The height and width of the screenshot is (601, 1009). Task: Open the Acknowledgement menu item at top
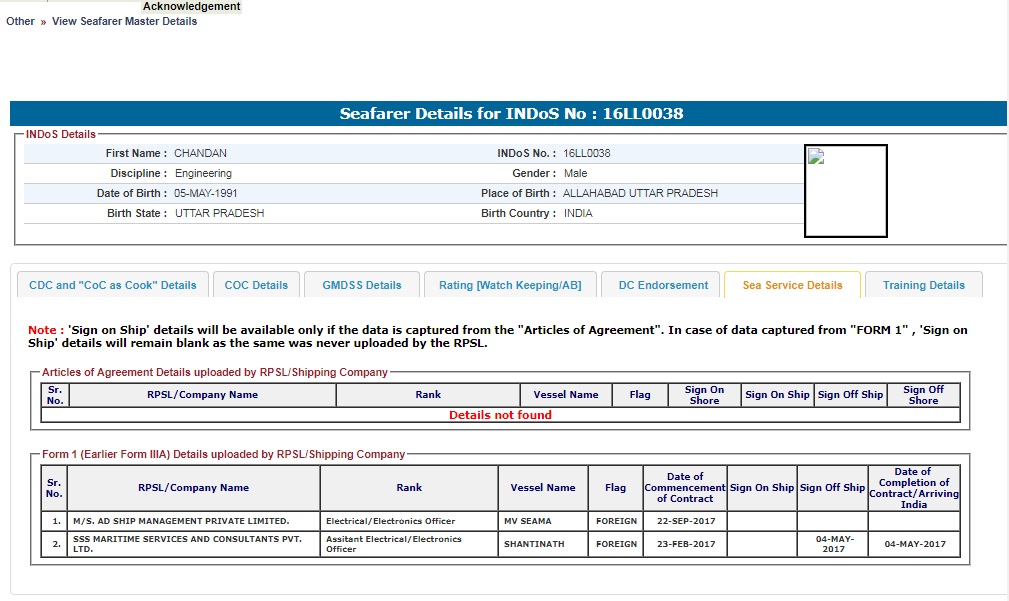tap(191, 6)
